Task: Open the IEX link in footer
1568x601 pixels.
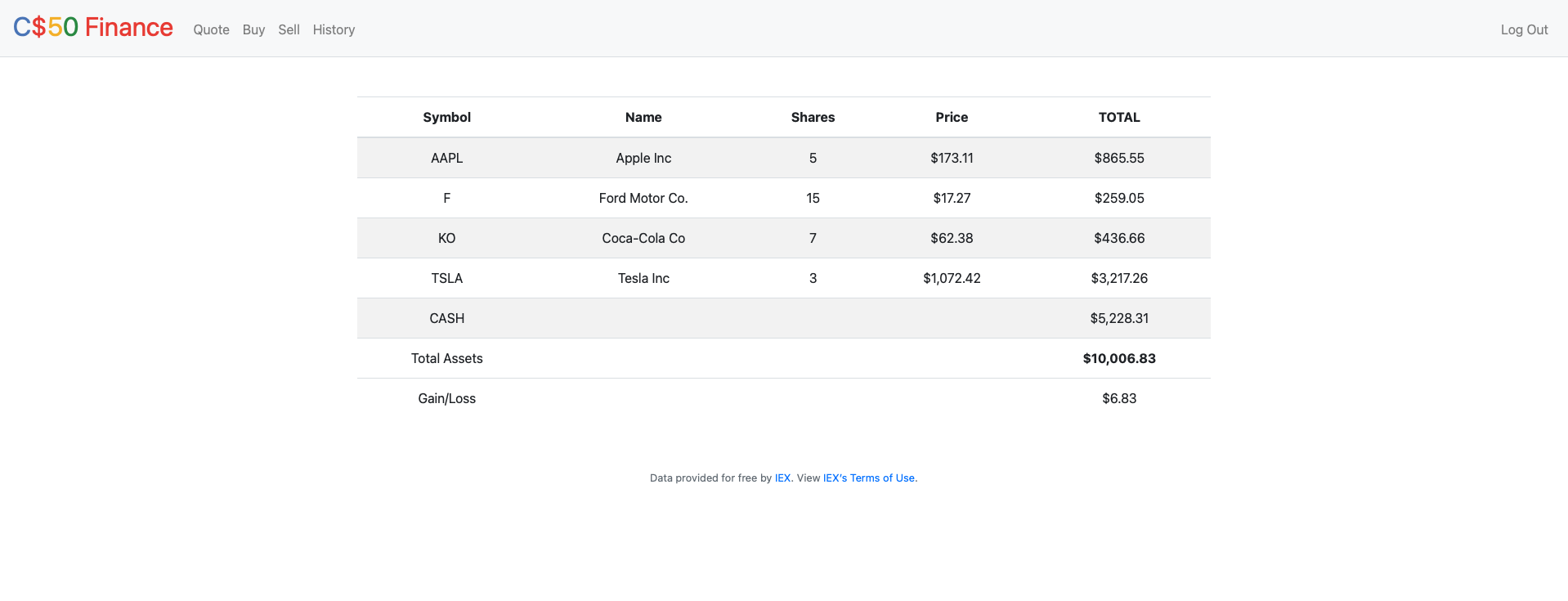Action: point(782,478)
